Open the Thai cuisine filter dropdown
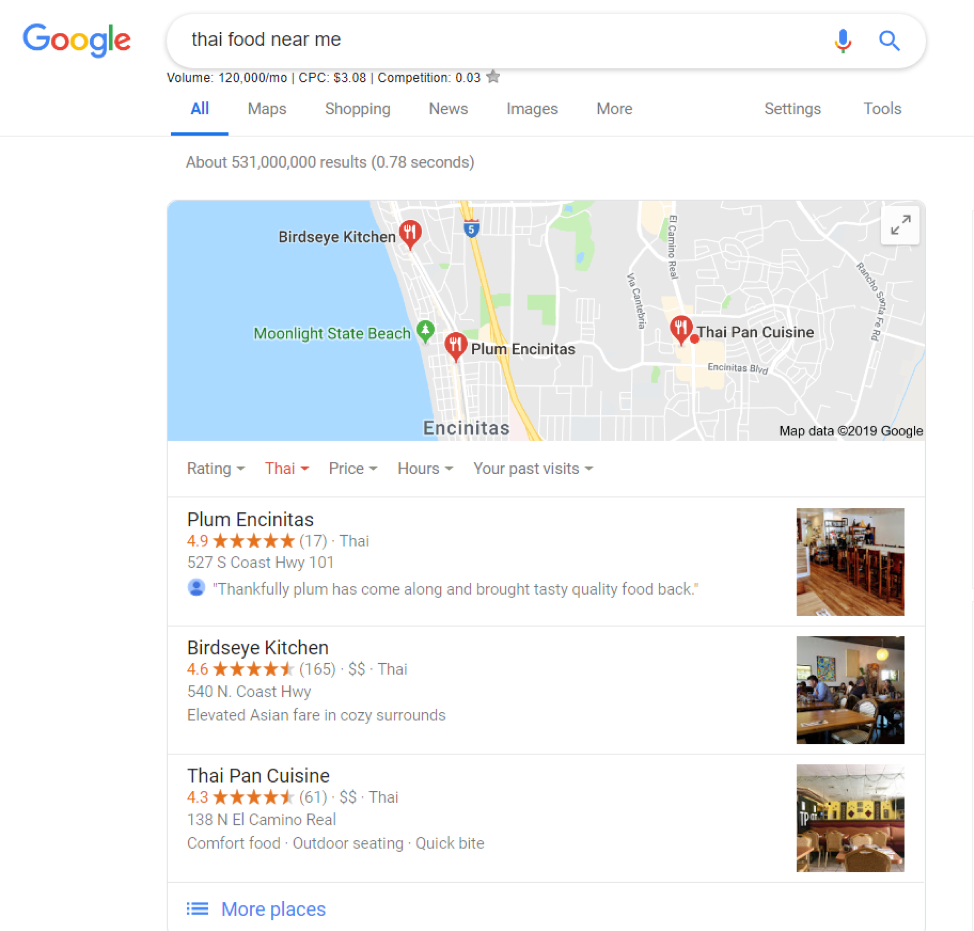 (x=287, y=468)
